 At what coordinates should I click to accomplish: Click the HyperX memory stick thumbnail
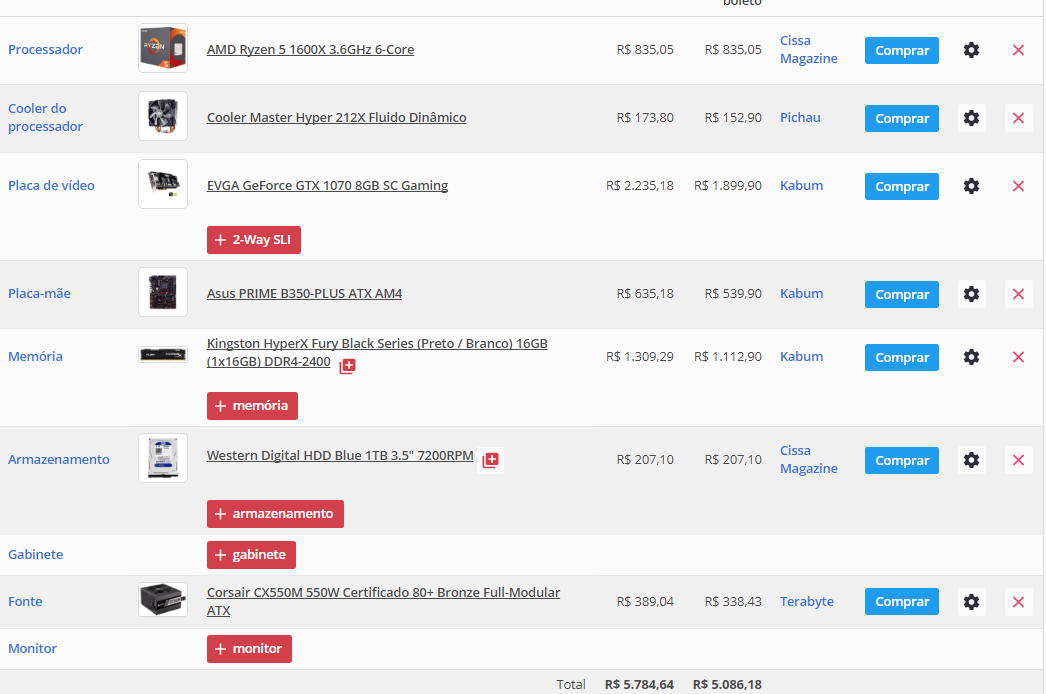tap(163, 354)
